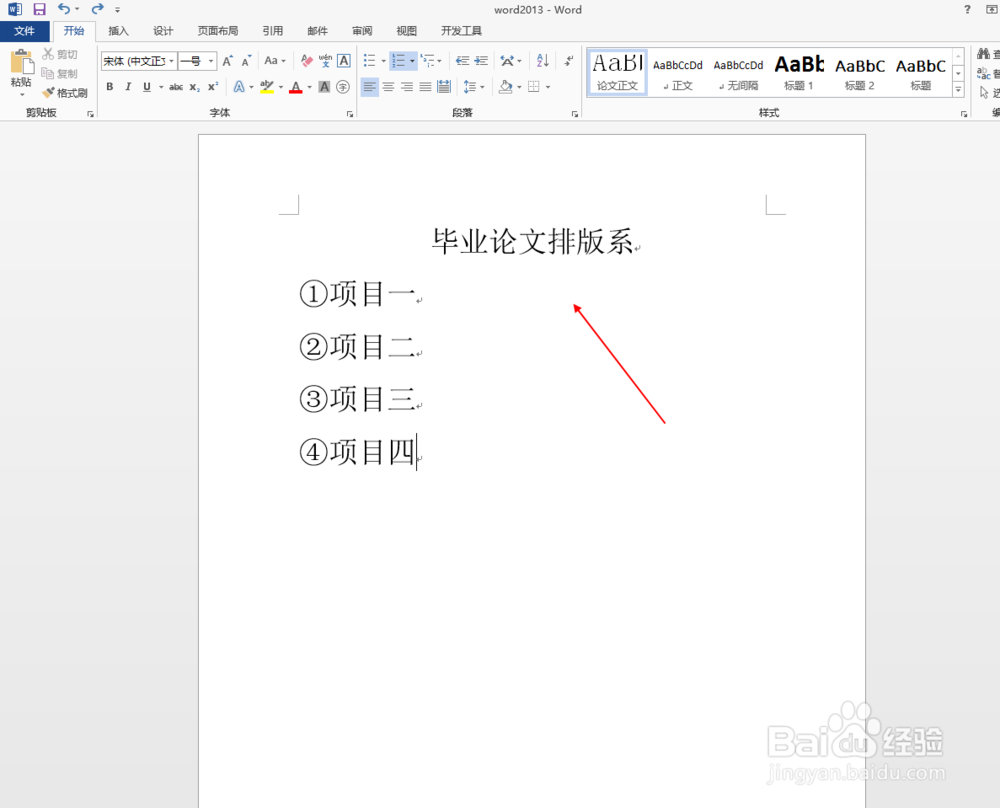This screenshot has height=808, width=1000.
Task: Select the 论文正文 style
Action: coord(617,70)
